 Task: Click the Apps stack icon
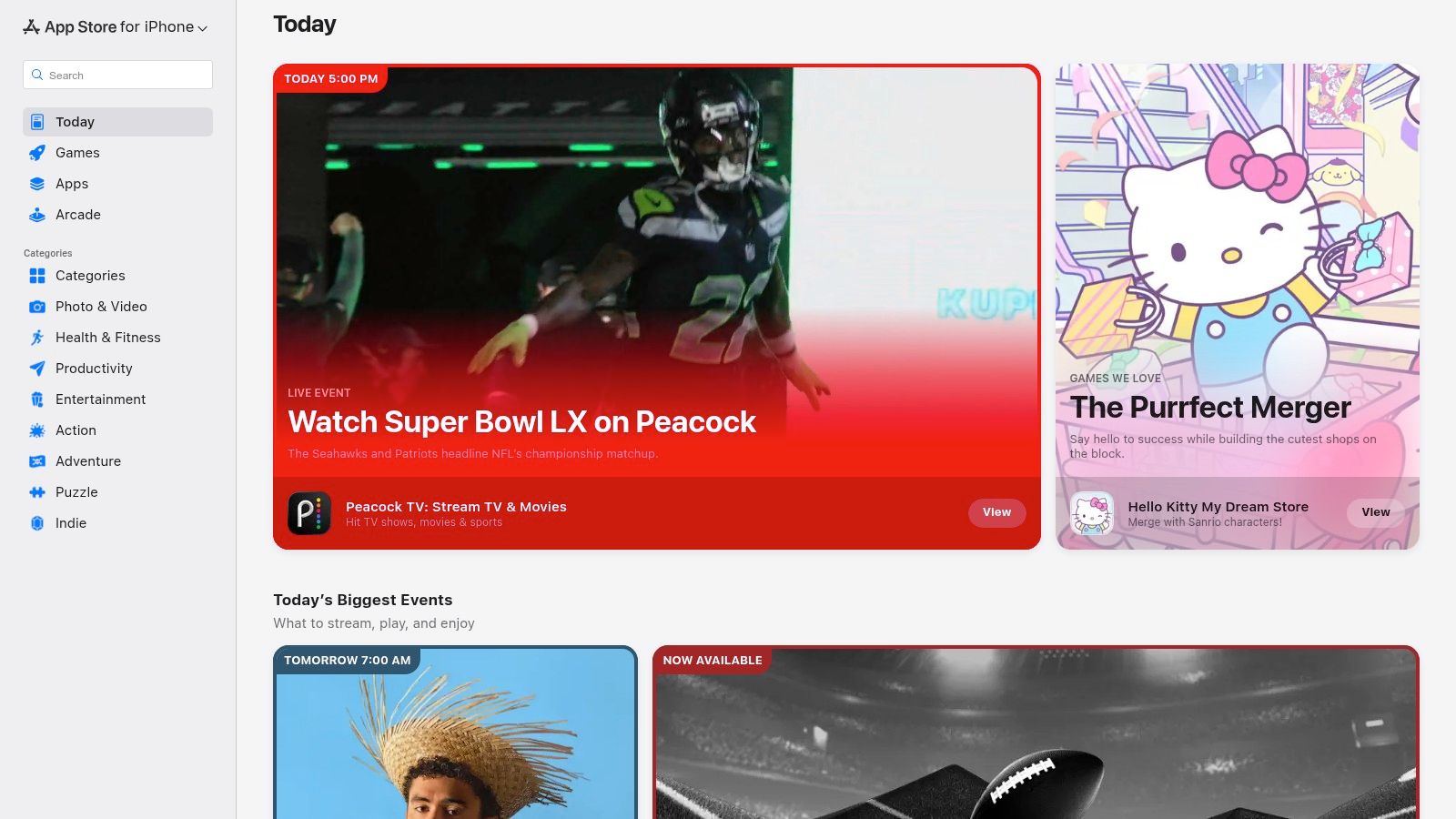37,184
